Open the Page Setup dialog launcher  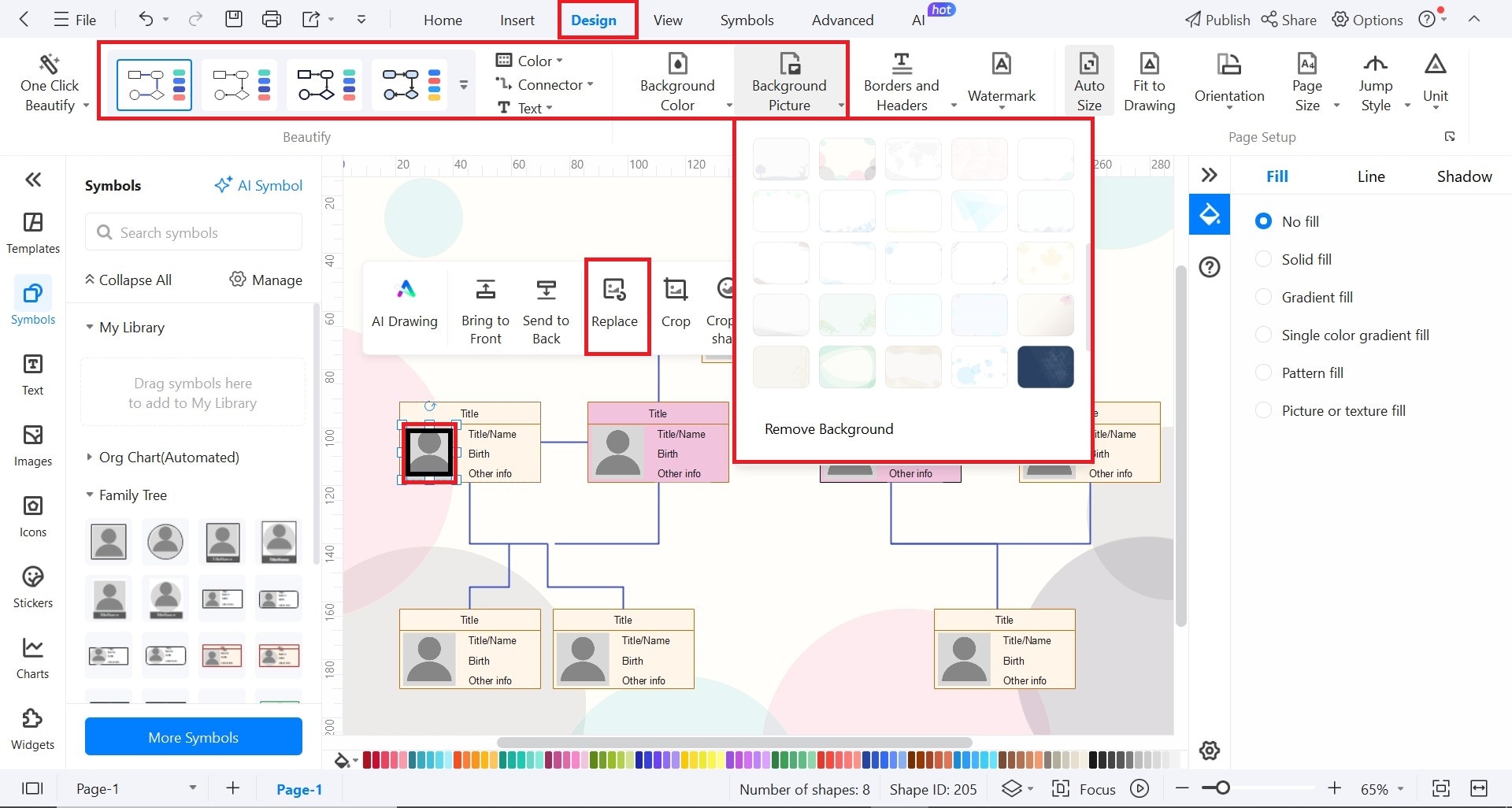1450,136
